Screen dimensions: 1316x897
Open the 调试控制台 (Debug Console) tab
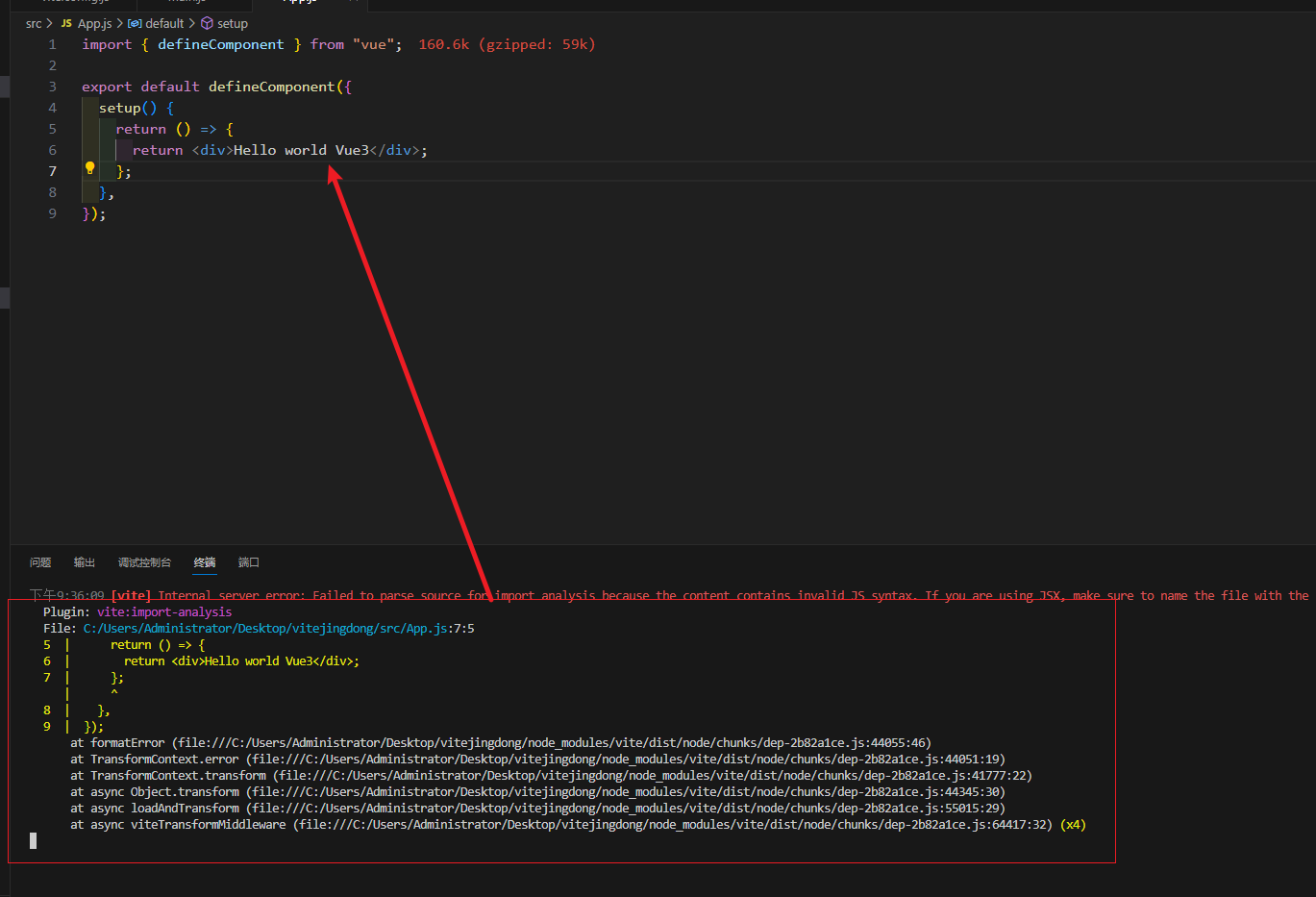pos(144,562)
